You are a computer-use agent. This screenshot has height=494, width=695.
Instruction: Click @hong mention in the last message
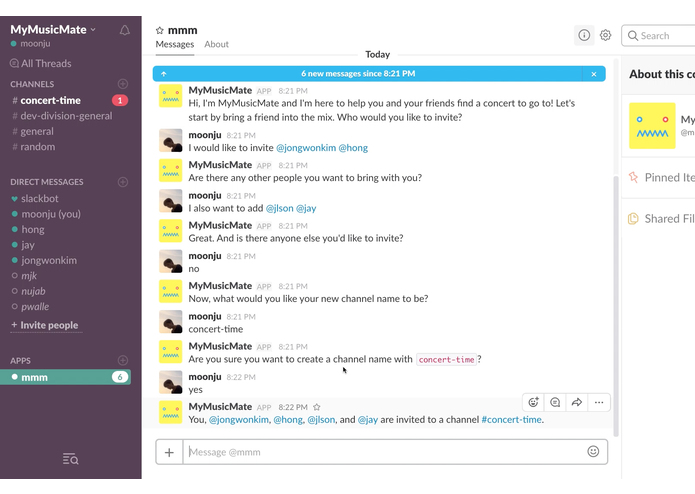tap(288, 420)
